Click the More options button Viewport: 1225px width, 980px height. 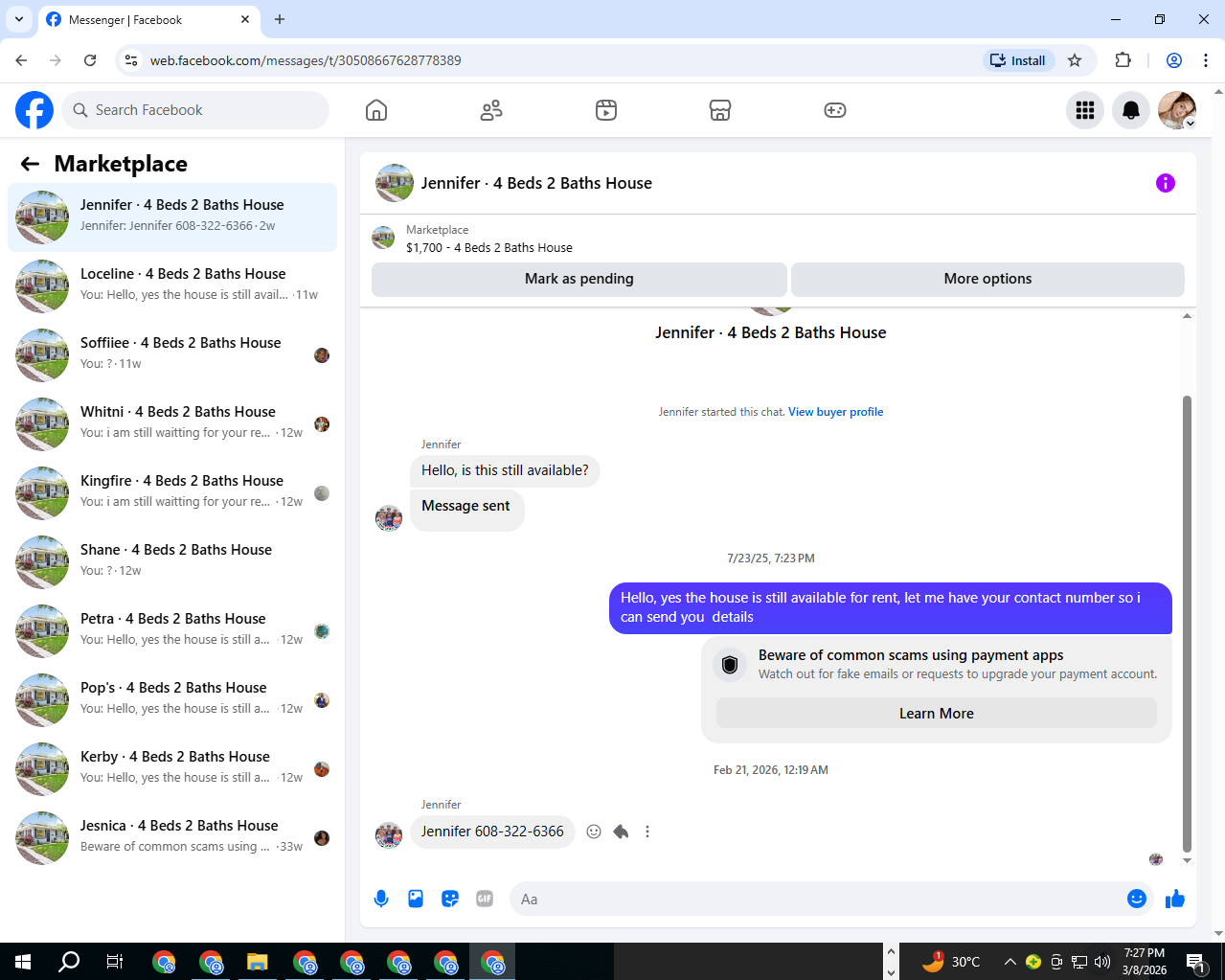(987, 279)
